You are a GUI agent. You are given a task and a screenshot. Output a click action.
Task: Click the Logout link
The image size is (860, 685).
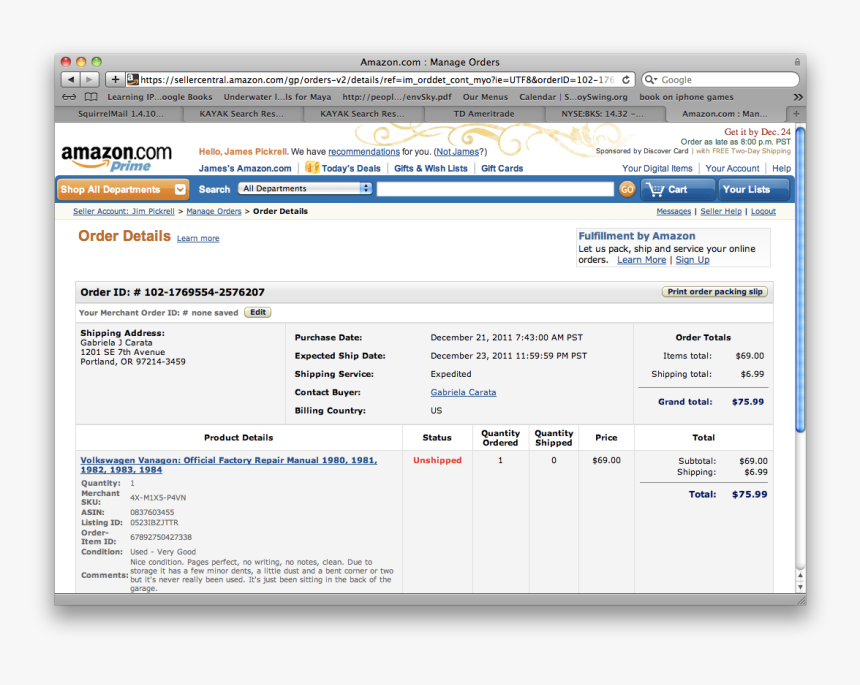[763, 211]
